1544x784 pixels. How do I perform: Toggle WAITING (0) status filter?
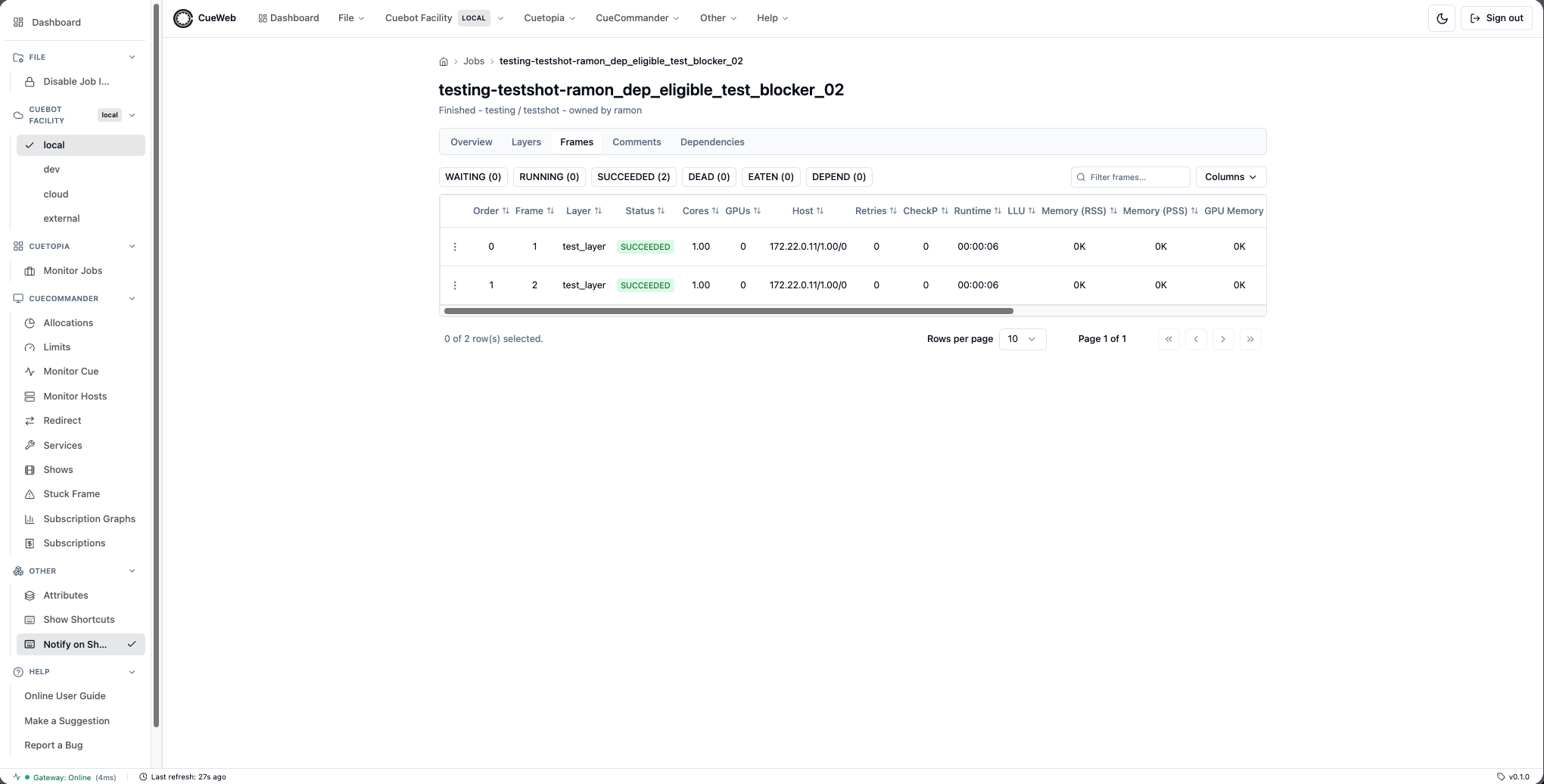(473, 177)
